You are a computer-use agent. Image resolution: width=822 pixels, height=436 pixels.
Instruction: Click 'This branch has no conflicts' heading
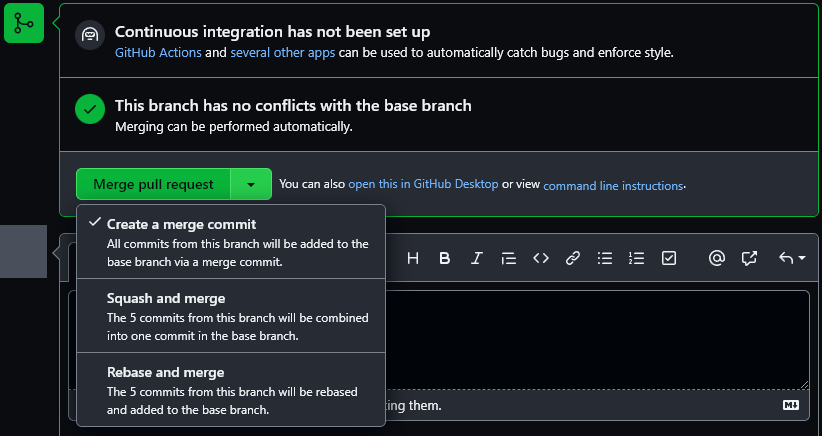tap(293, 105)
